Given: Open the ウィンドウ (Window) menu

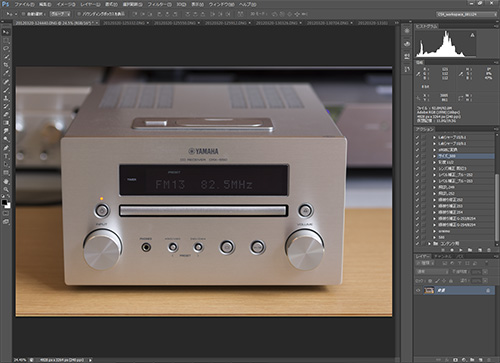Looking at the screenshot, I should tap(221, 5).
